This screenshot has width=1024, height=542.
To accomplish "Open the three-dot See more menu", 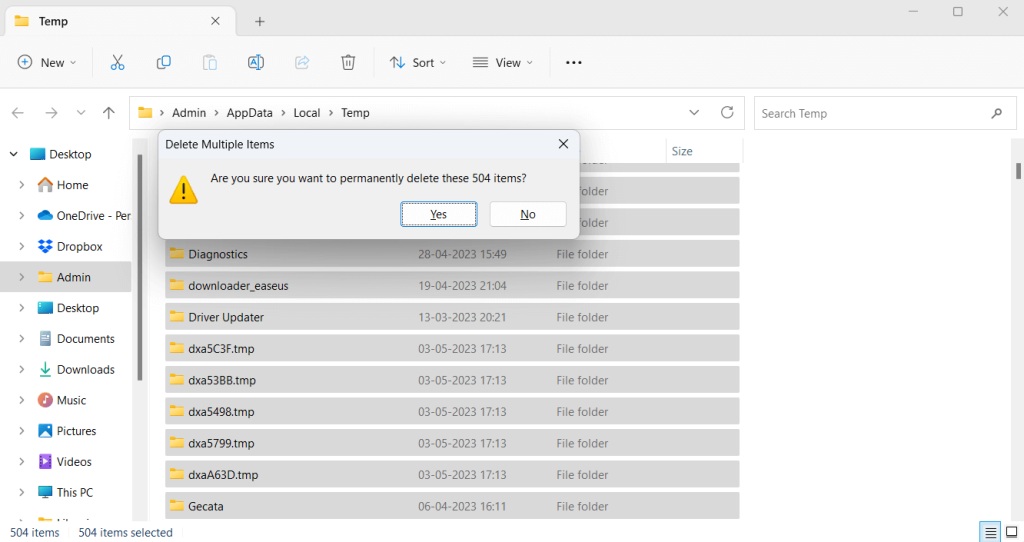I will 573,62.
